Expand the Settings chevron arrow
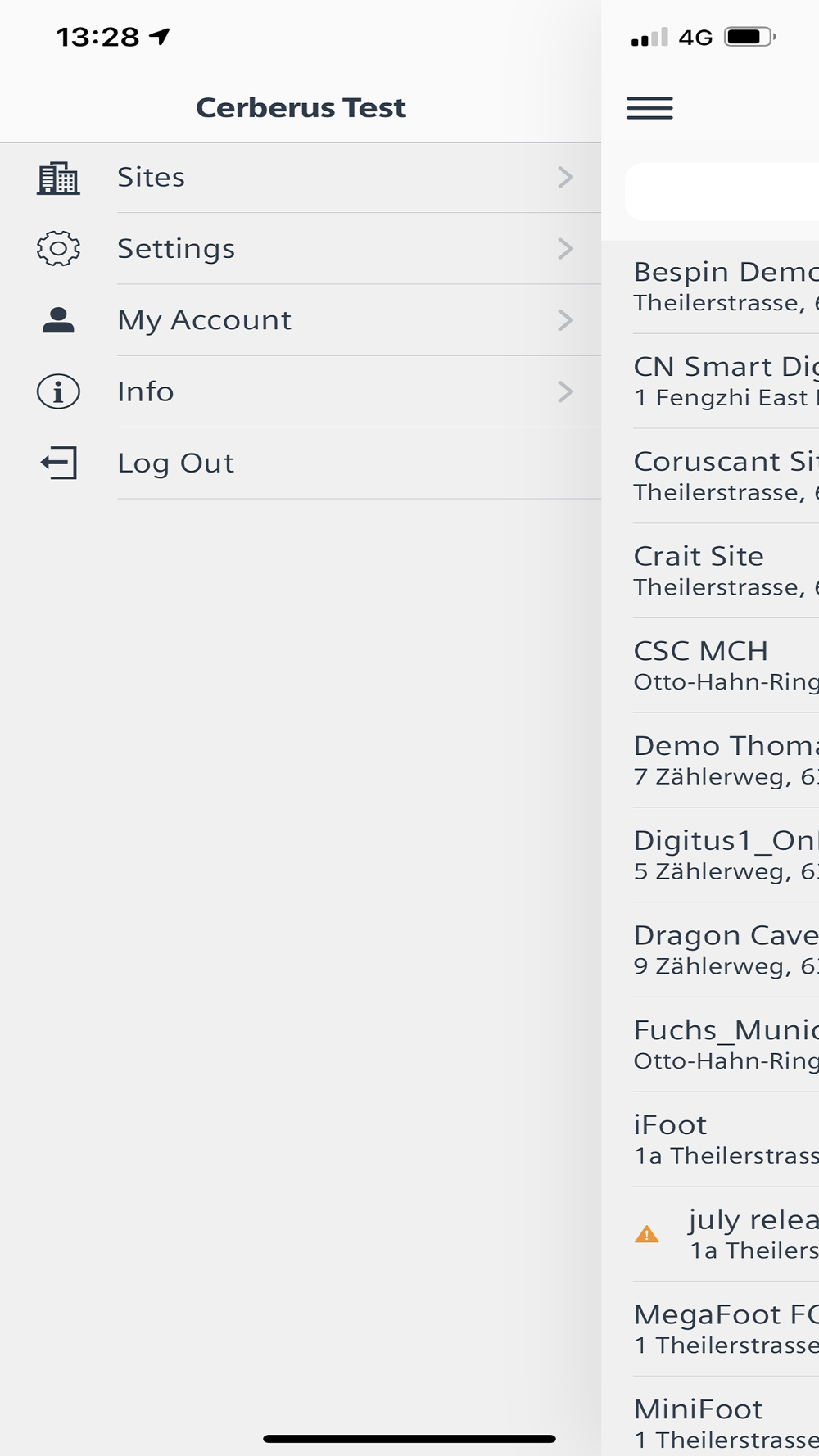The image size is (819, 1456). tap(565, 249)
